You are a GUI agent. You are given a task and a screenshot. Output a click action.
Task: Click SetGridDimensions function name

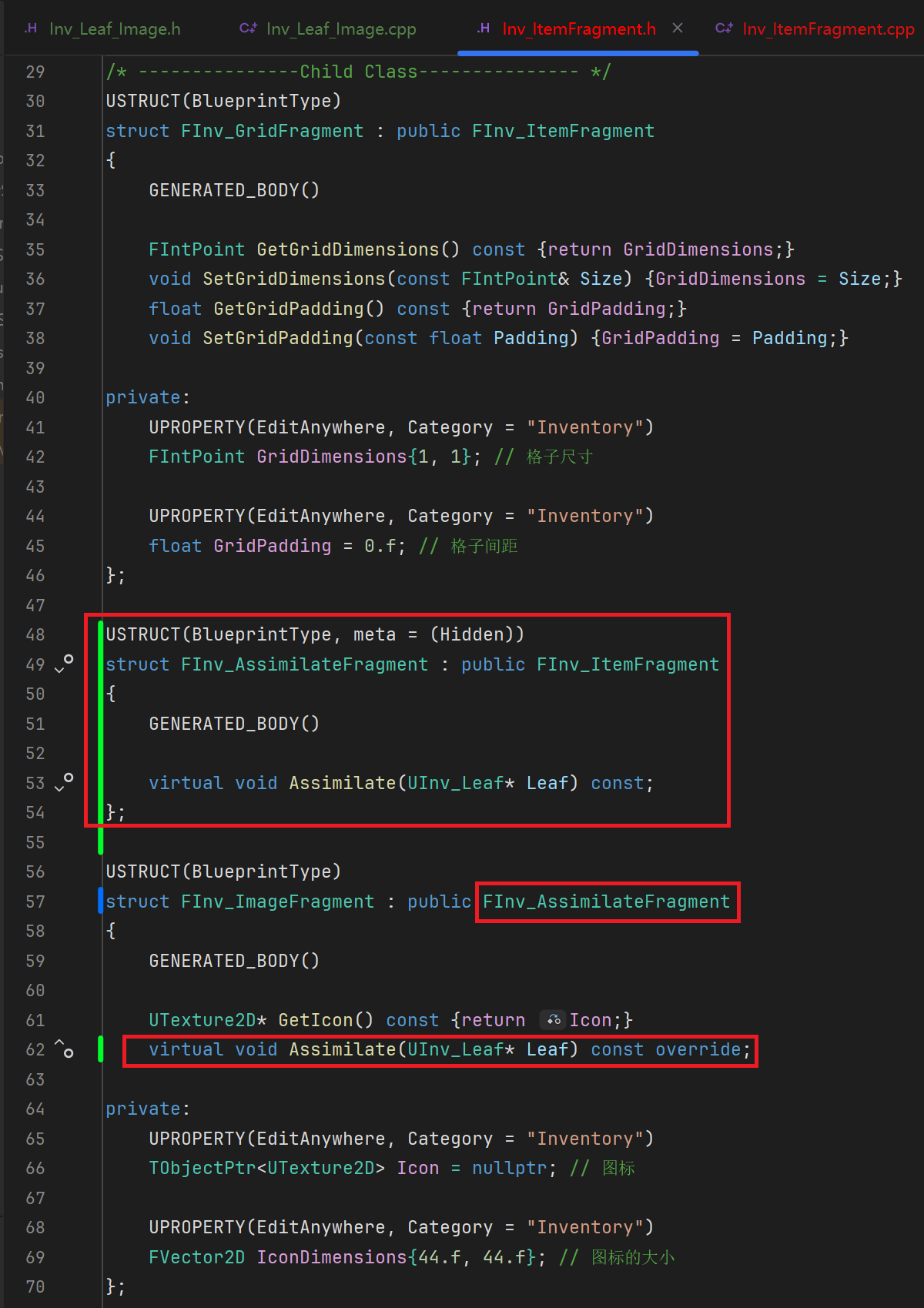[294, 279]
